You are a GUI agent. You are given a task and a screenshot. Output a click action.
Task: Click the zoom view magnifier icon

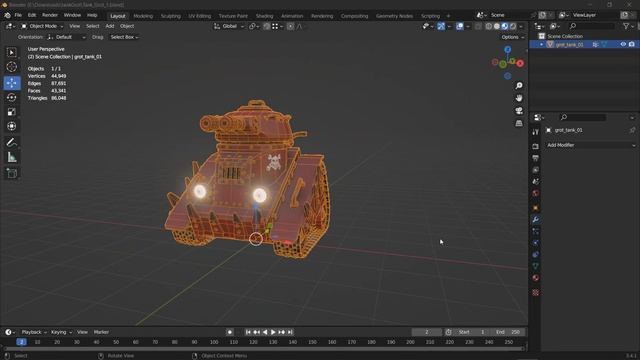519,86
